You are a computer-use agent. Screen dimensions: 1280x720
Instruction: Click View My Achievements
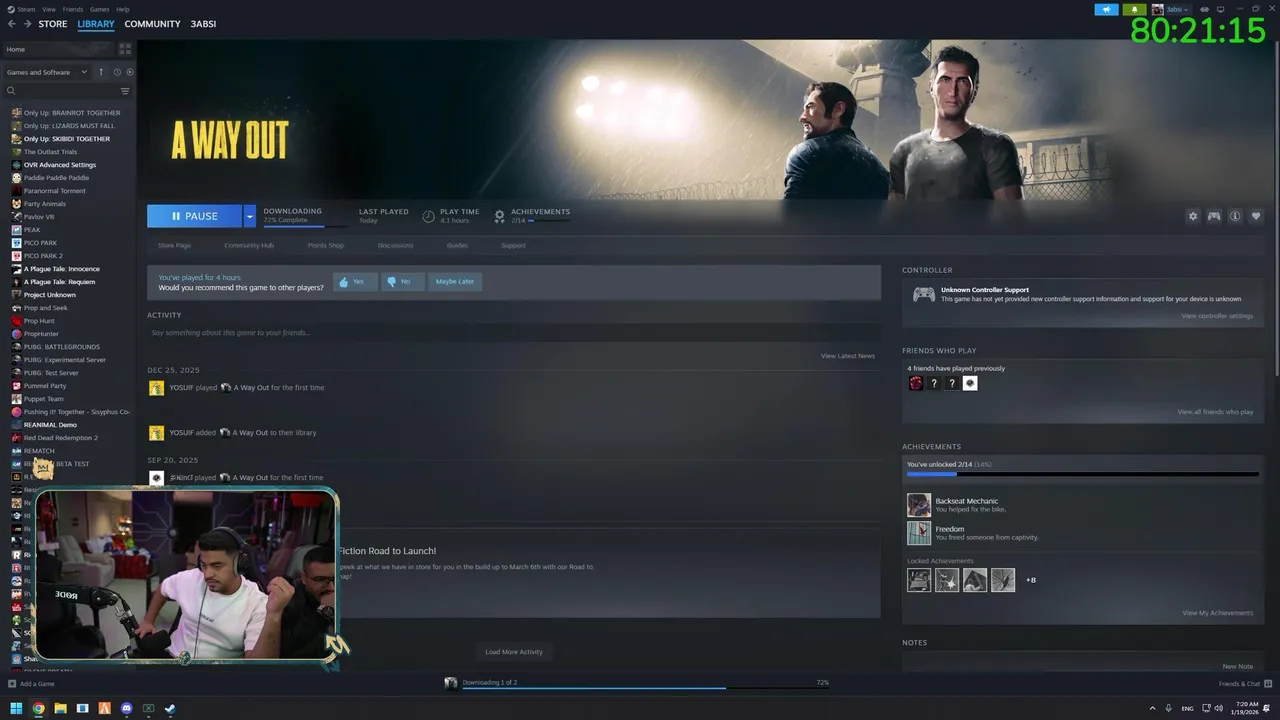pos(1217,613)
